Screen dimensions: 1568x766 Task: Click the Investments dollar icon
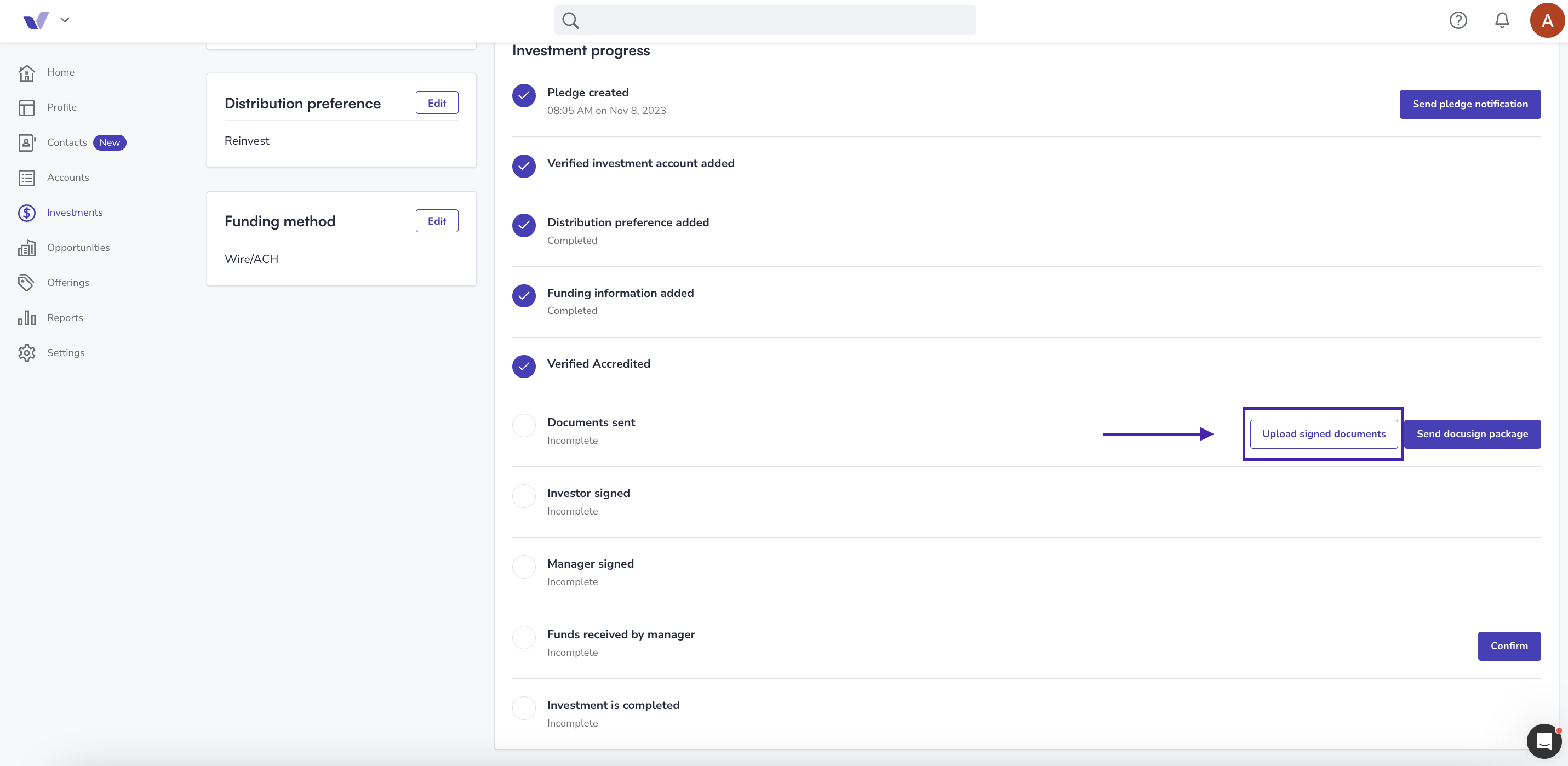pos(27,213)
